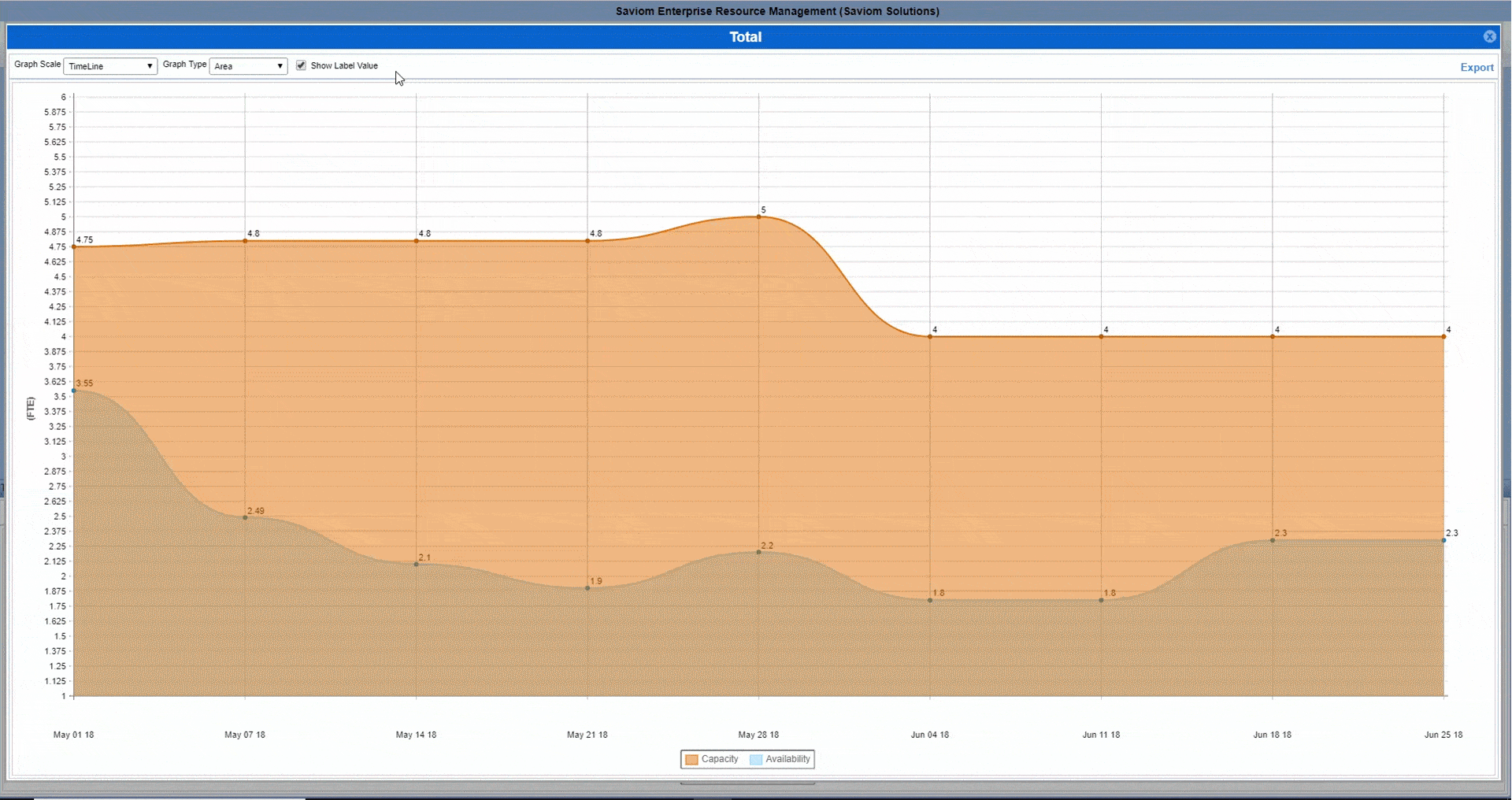Click the 'May 01 18' axis label
The image size is (1512, 800).
pos(73,735)
